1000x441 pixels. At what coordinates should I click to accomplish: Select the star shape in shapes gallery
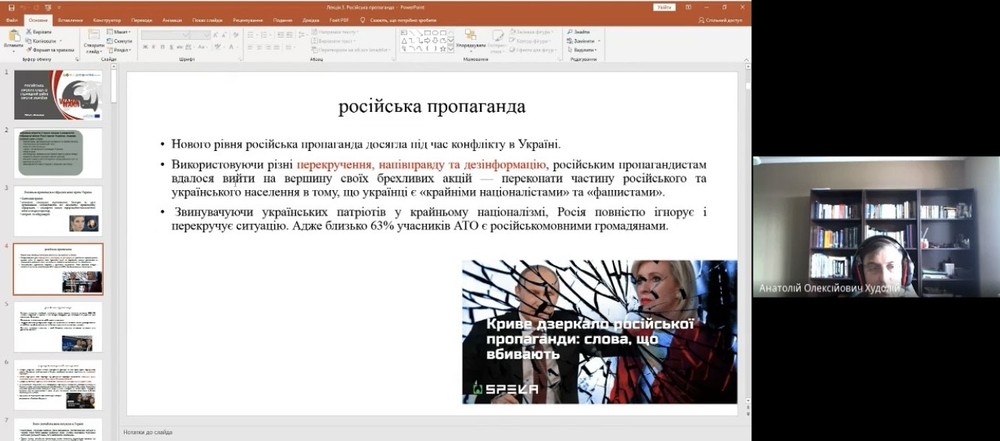click(x=443, y=49)
